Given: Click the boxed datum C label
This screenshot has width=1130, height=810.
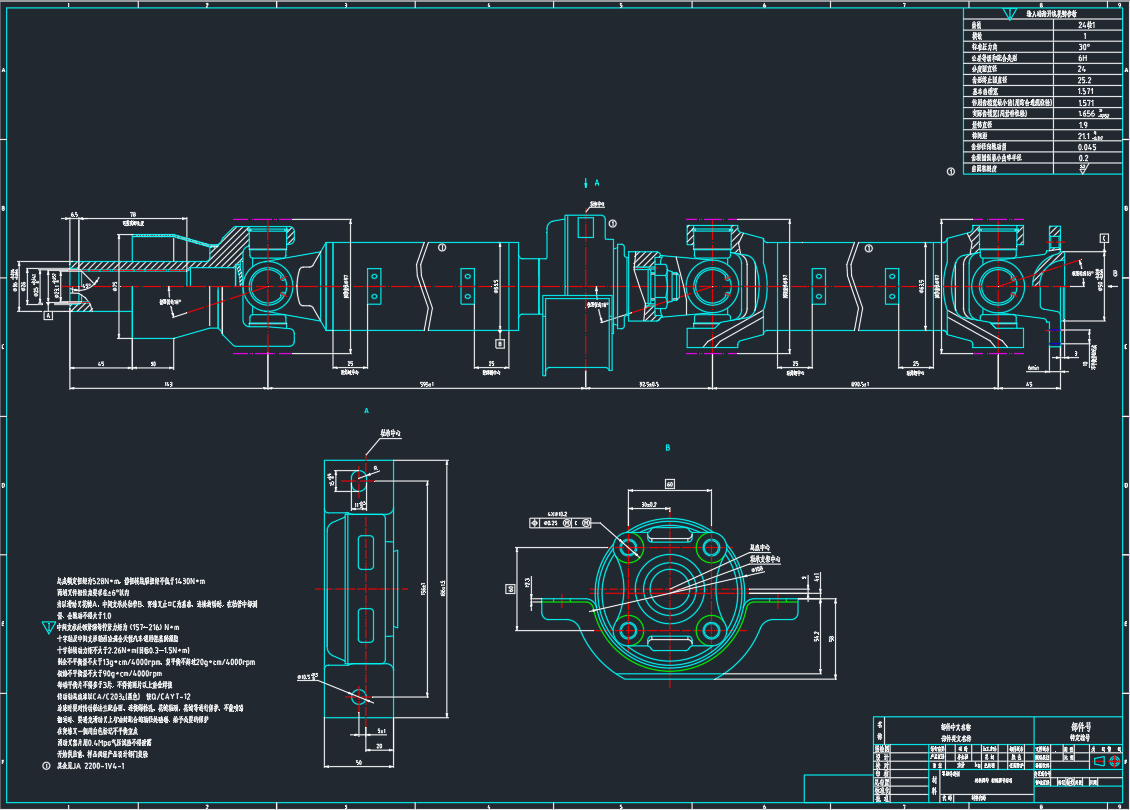Looking at the screenshot, I should [1104, 239].
